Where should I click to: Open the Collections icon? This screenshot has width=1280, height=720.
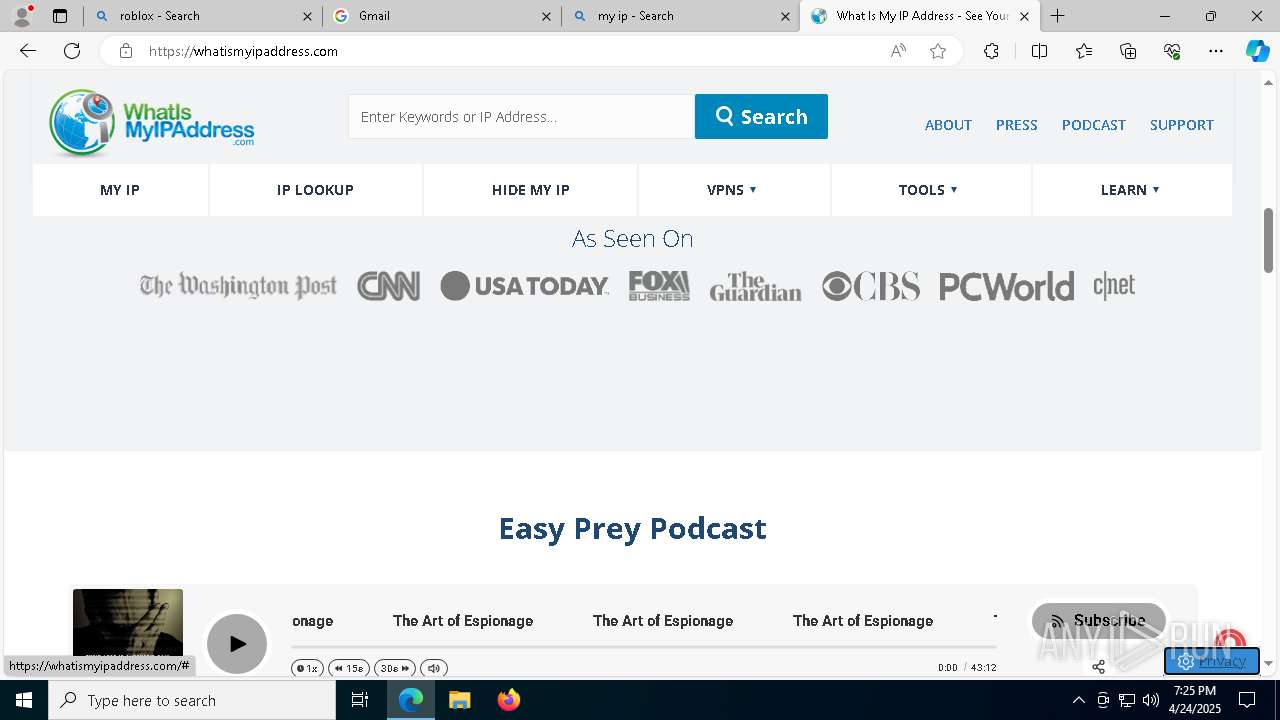(1128, 51)
